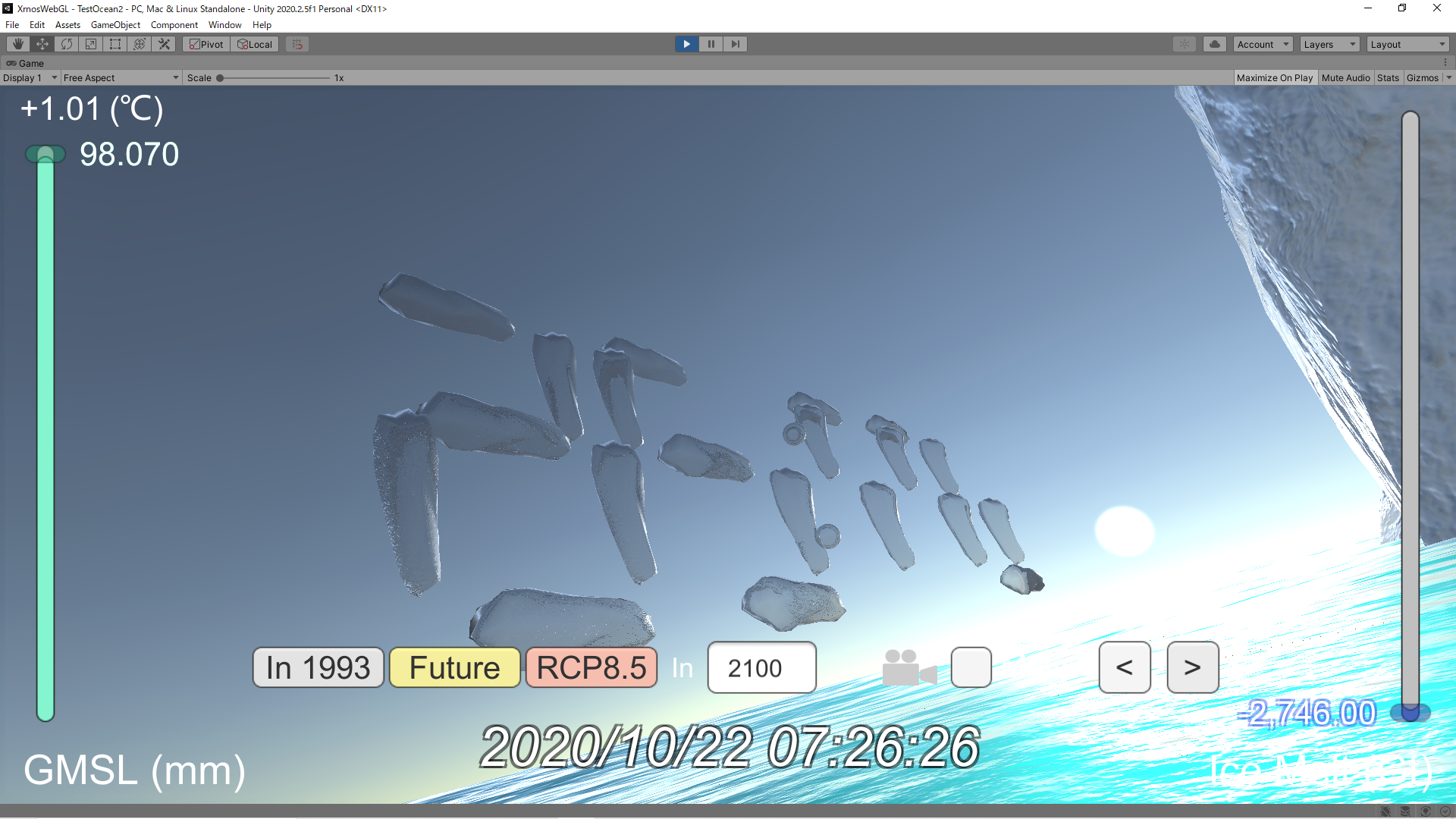Open the Window menu
The width and height of the screenshot is (1456, 819).
(x=224, y=25)
